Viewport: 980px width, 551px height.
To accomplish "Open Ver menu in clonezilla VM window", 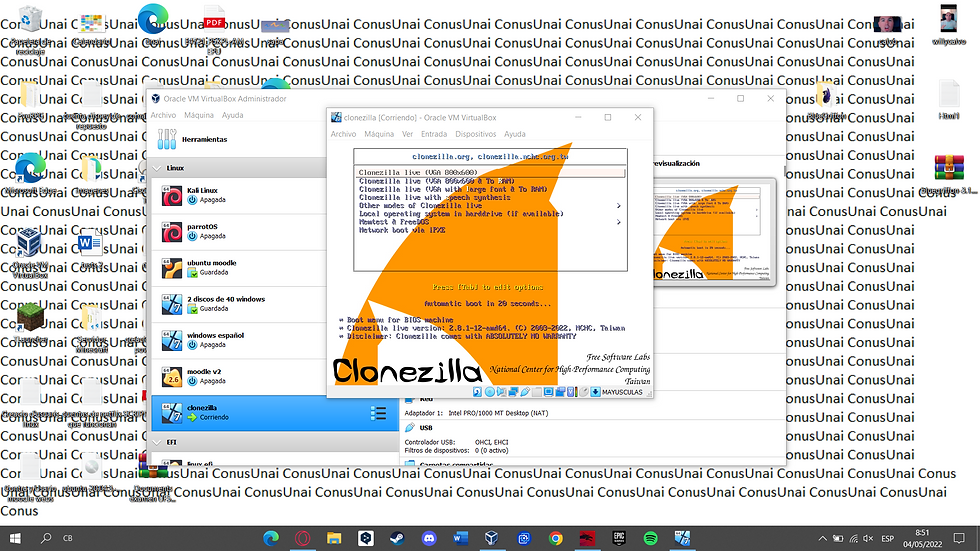I will click(408, 134).
